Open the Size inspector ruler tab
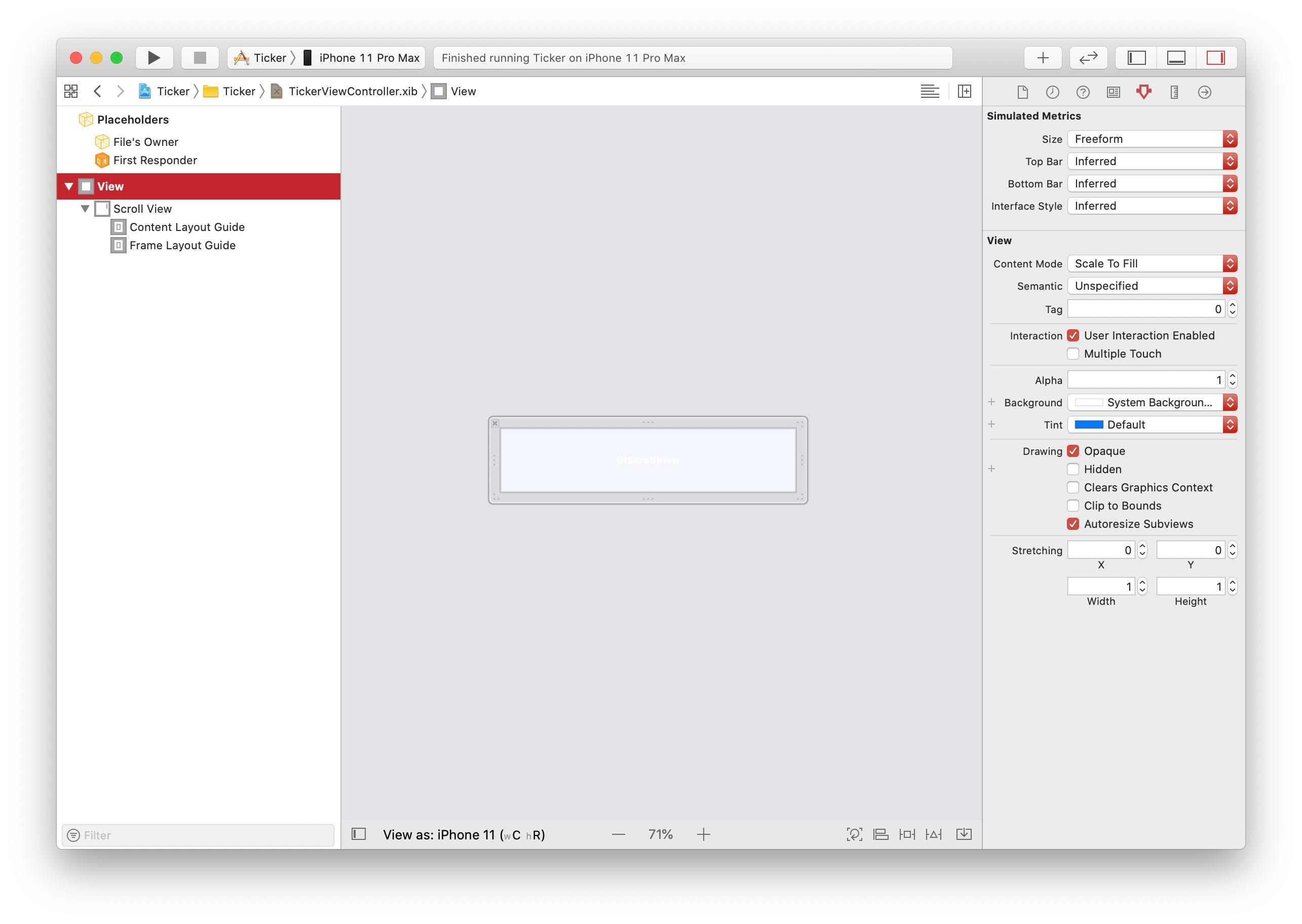 (x=1174, y=92)
